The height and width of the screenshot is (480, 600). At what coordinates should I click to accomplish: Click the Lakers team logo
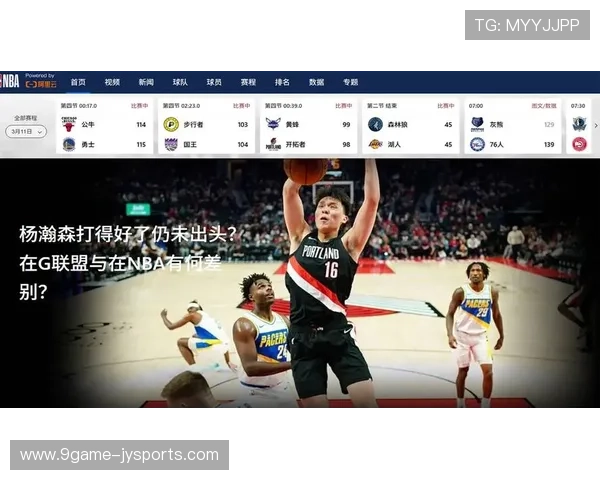point(375,144)
